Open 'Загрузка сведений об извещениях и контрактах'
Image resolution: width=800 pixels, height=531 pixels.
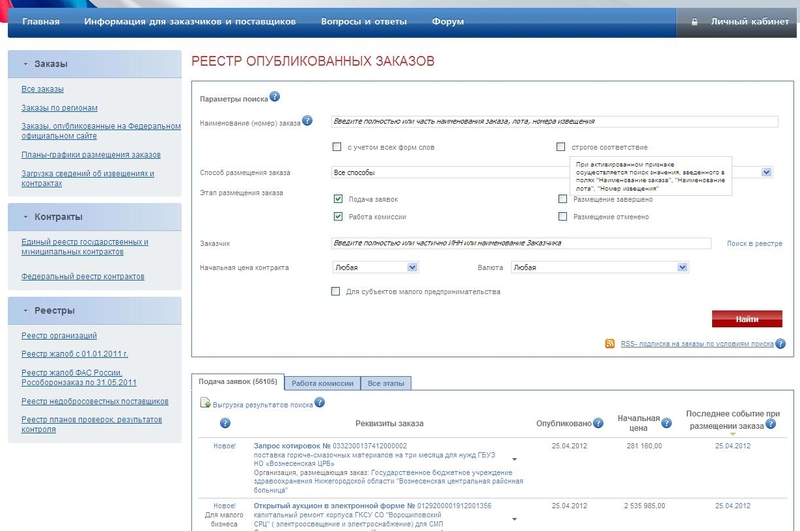point(88,179)
